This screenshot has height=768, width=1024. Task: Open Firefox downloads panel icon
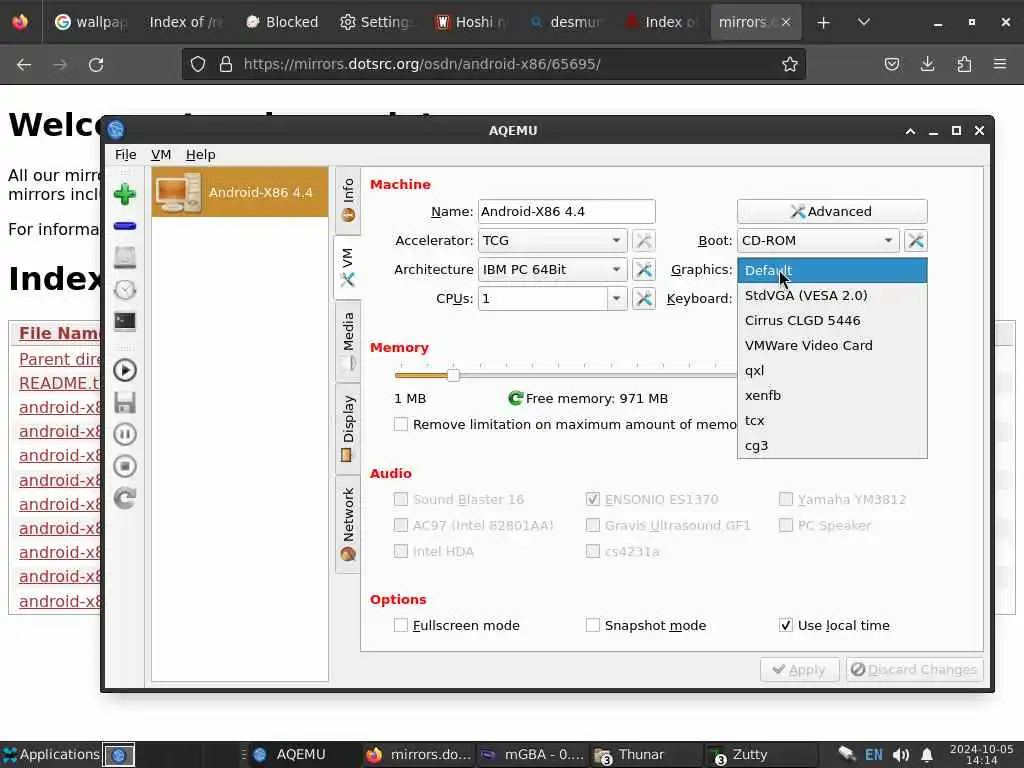927,64
